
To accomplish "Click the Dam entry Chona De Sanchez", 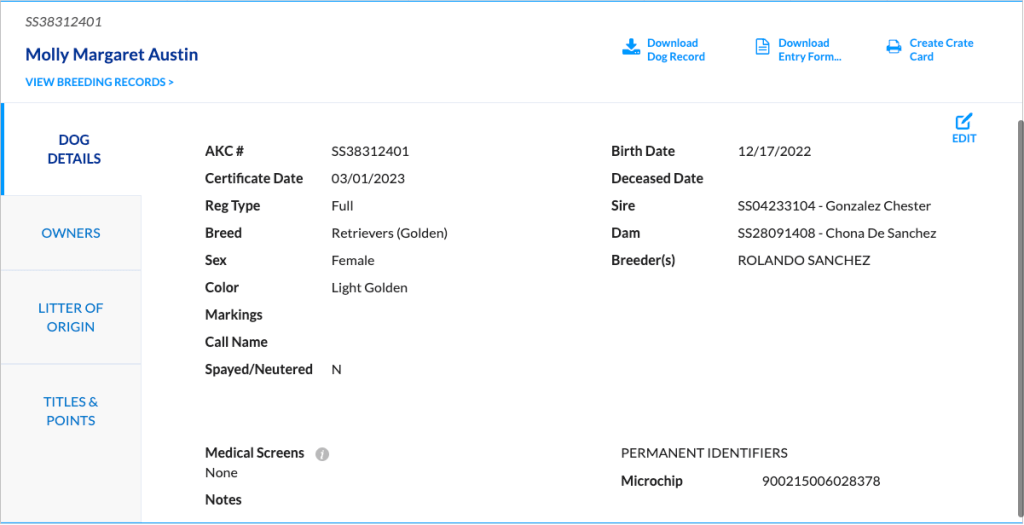I will 836,233.
